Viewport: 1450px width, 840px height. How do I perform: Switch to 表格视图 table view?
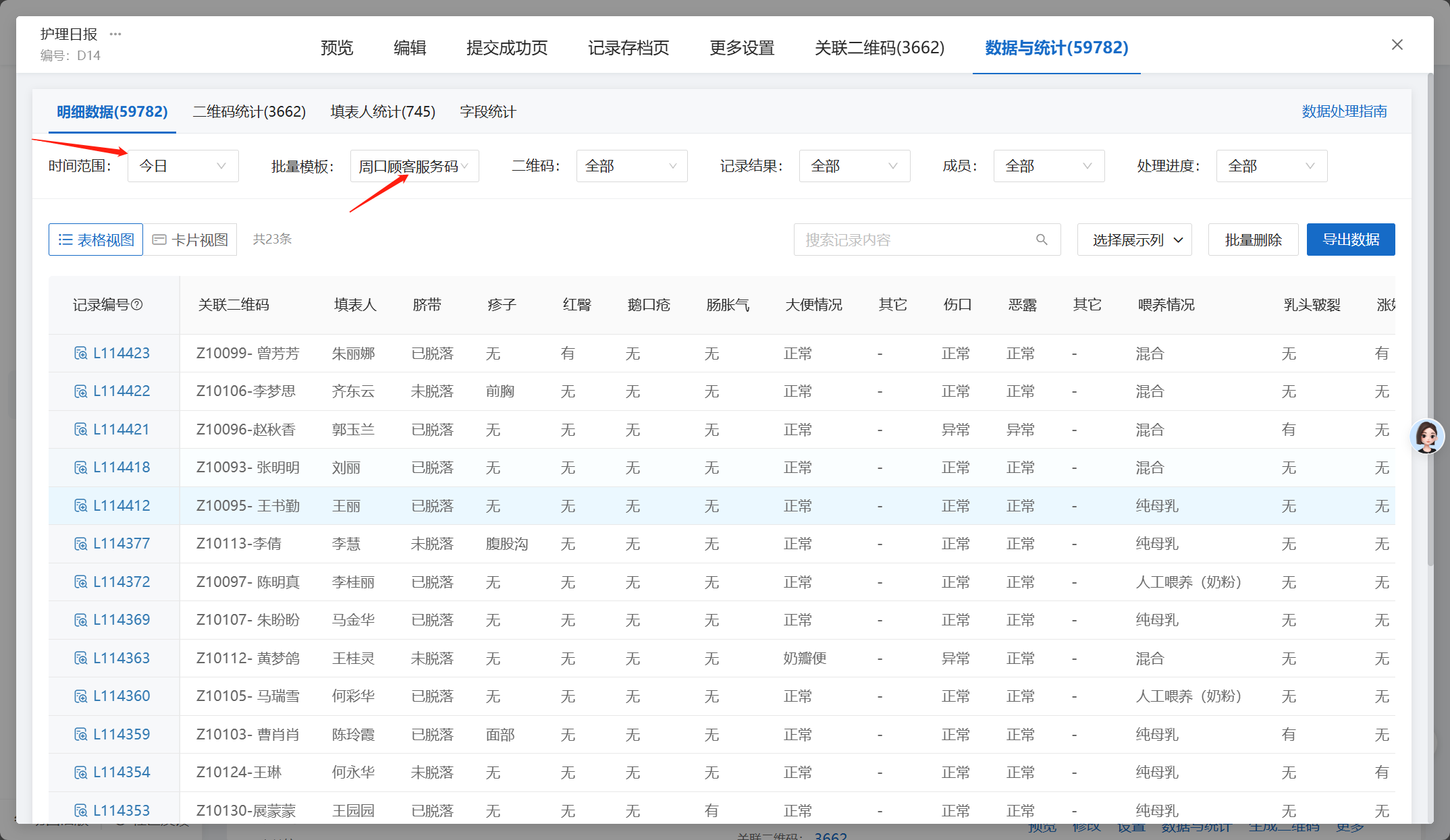(96, 240)
